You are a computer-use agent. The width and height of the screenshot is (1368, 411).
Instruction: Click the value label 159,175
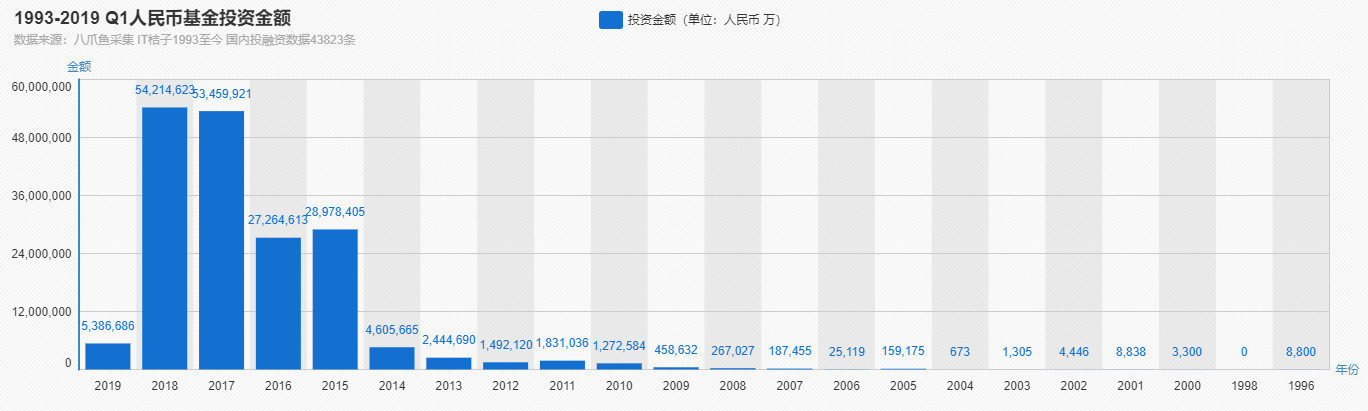(x=904, y=351)
